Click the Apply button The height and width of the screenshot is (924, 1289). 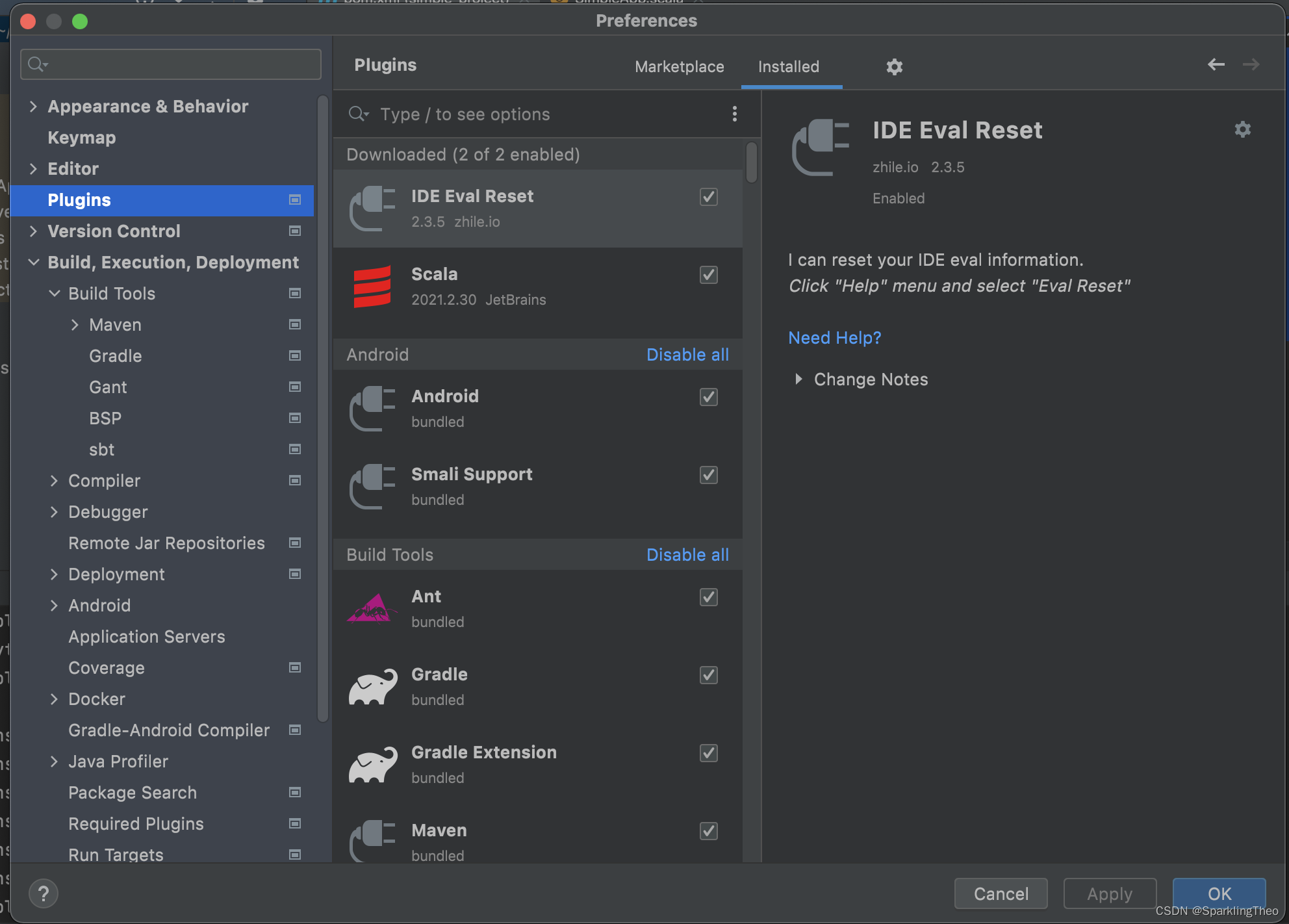pos(1110,893)
